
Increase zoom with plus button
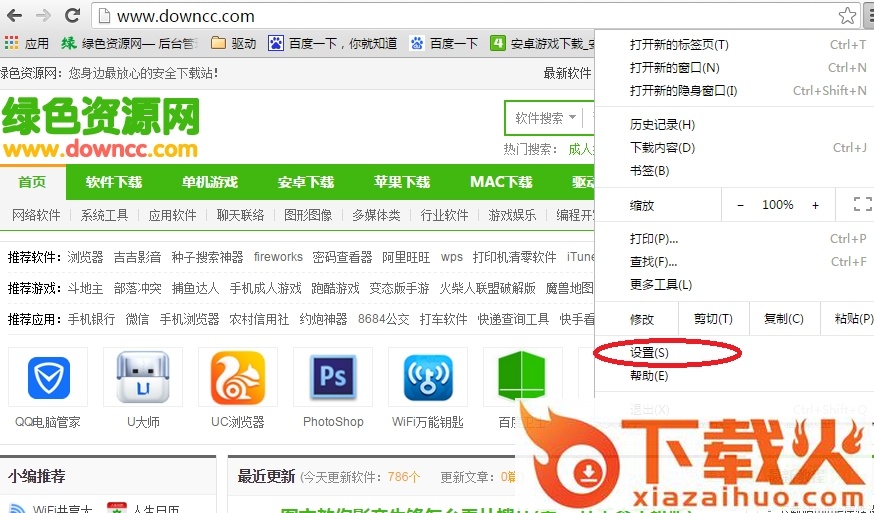pyautogui.click(x=815, y=205)
